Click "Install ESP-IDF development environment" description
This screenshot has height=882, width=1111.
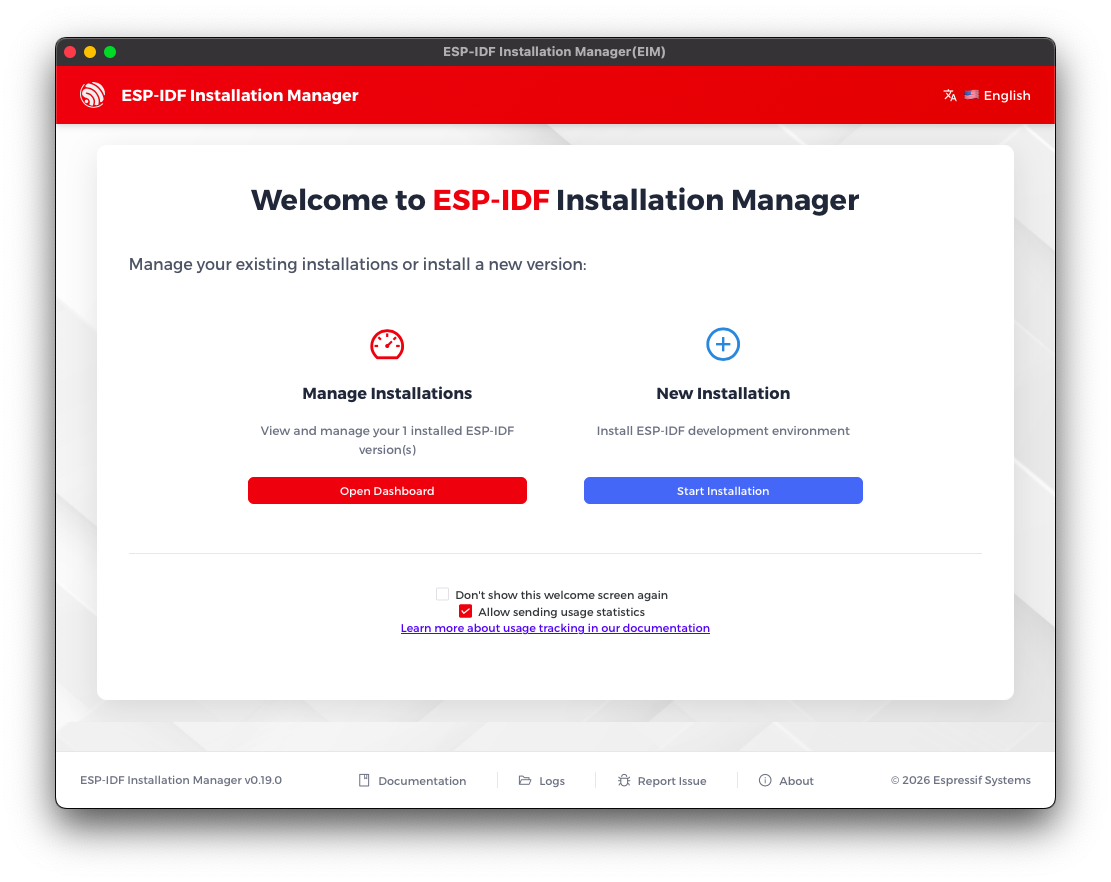click(x=723, y=431)
